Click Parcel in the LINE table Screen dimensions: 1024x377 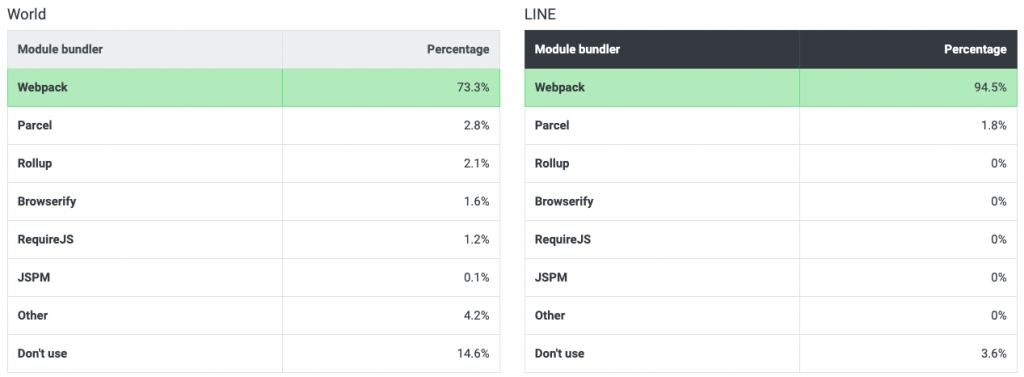[x=552, y=125]
